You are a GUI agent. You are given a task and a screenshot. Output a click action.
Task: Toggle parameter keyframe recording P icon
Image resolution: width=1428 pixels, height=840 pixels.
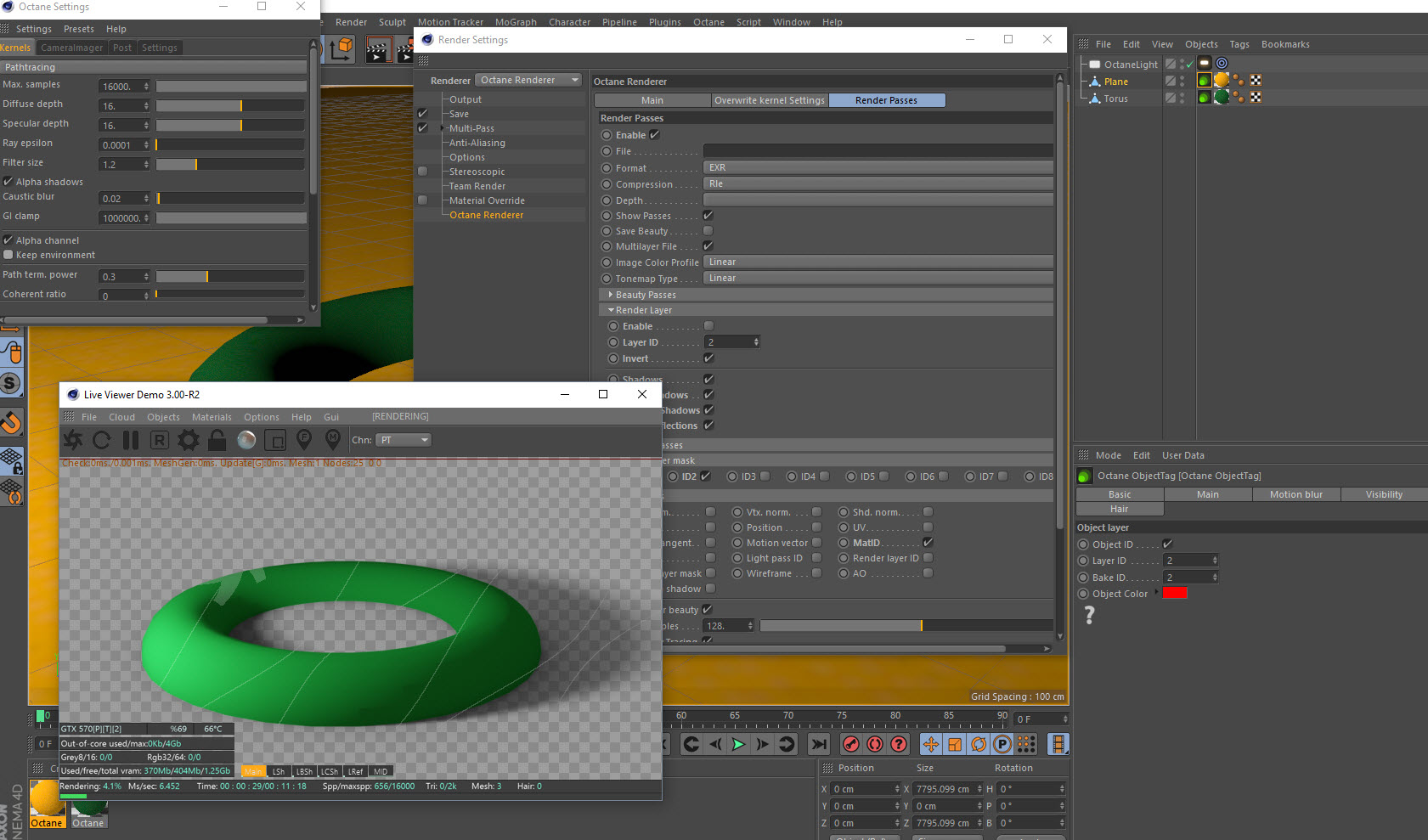(x=1002, y=745)
